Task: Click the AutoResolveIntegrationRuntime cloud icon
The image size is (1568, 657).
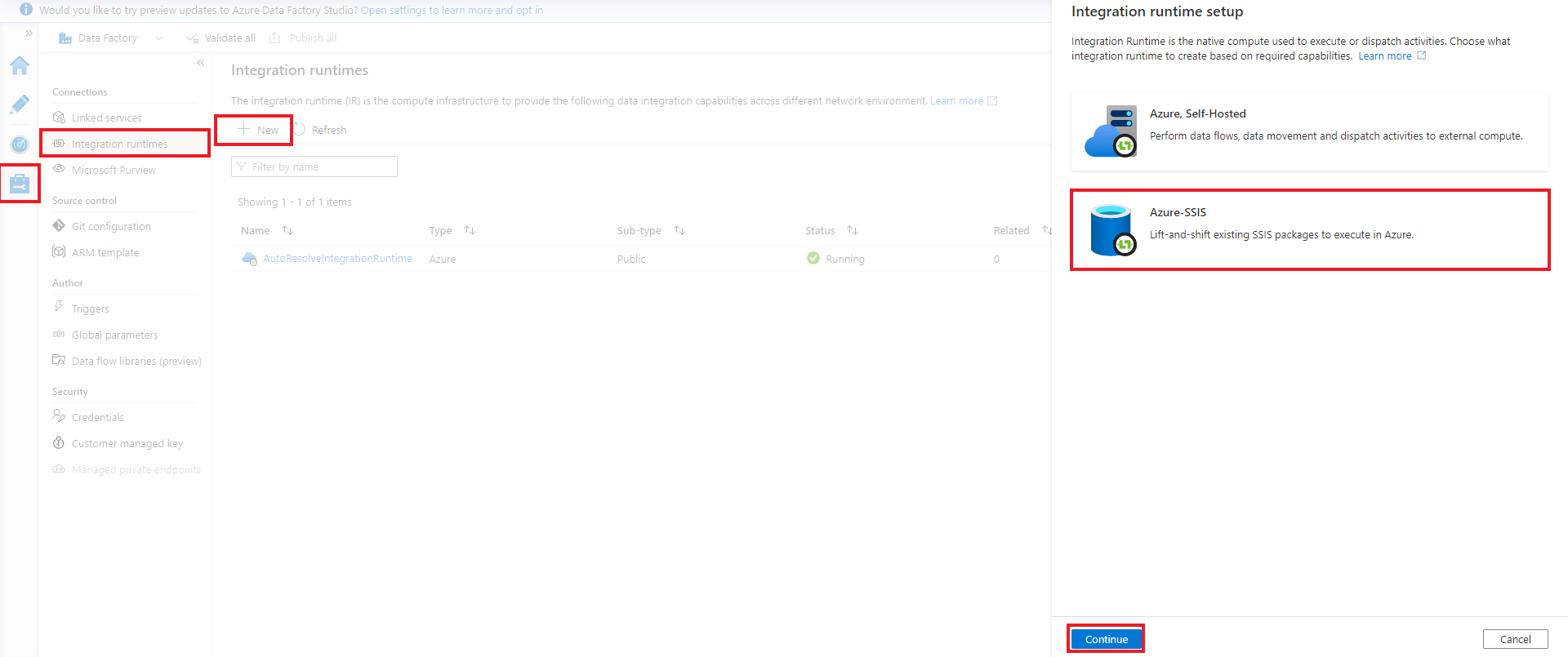Action: click(250, 259)
